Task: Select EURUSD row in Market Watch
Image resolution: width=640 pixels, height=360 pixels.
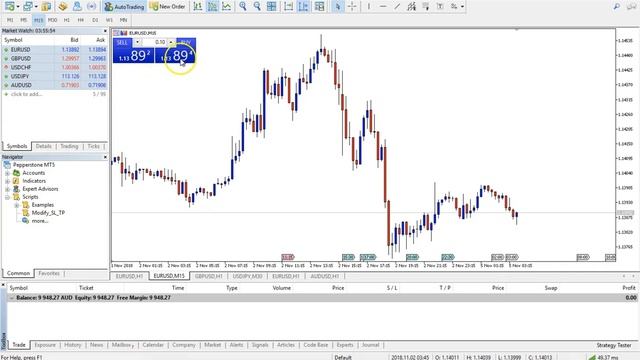Action: coord(55,49)
